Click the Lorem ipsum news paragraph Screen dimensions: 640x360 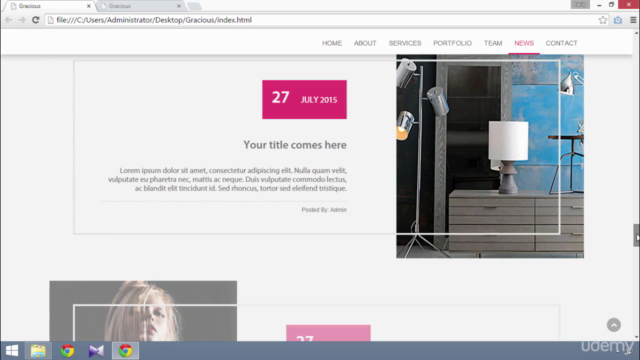pos(227,179)
